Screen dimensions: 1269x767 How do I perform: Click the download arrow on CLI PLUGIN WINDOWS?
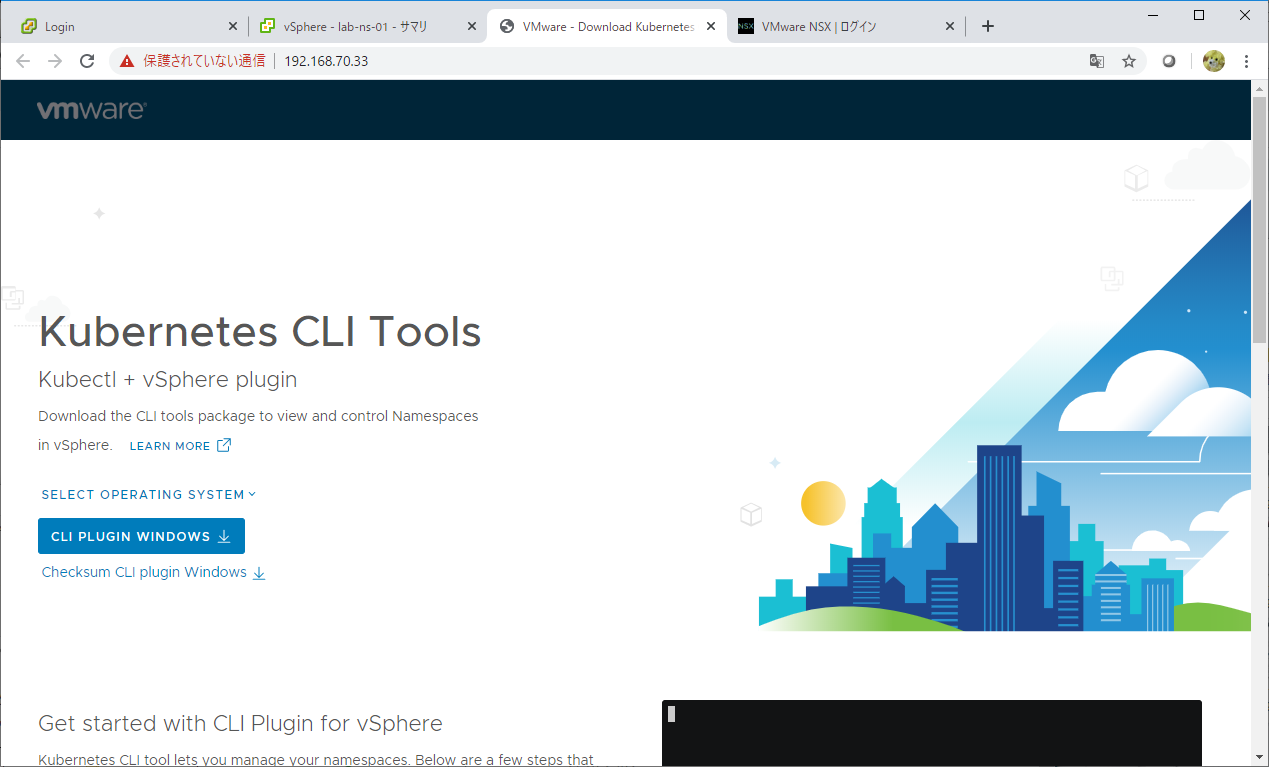click(x=224, y=537)
